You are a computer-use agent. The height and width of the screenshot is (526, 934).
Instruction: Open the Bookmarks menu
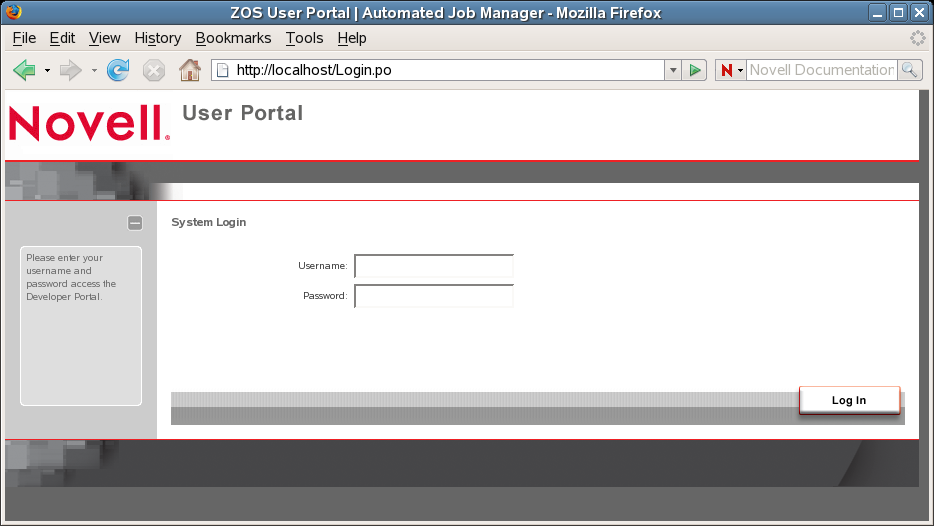pyautogui.click(x=234, y=38)
